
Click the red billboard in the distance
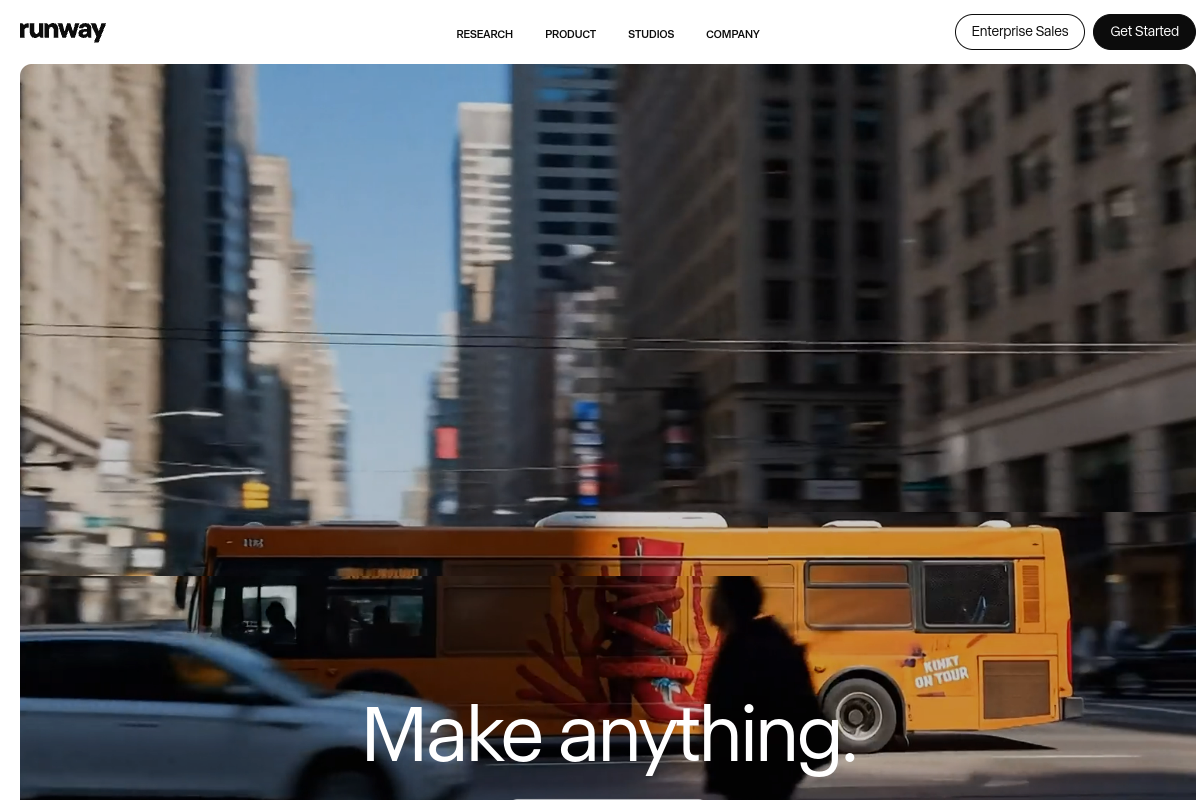[447, 442]
